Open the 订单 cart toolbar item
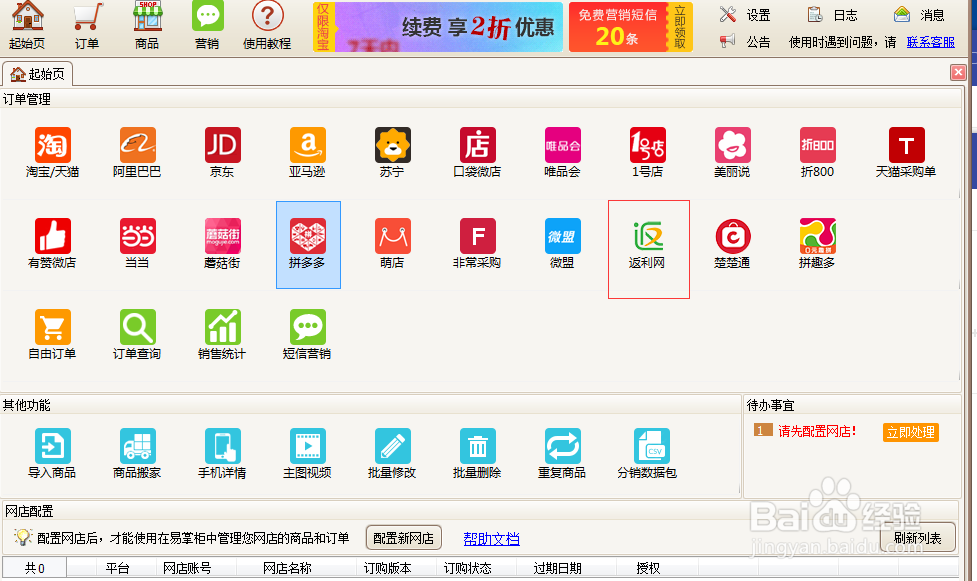 [x=87, y=26]
